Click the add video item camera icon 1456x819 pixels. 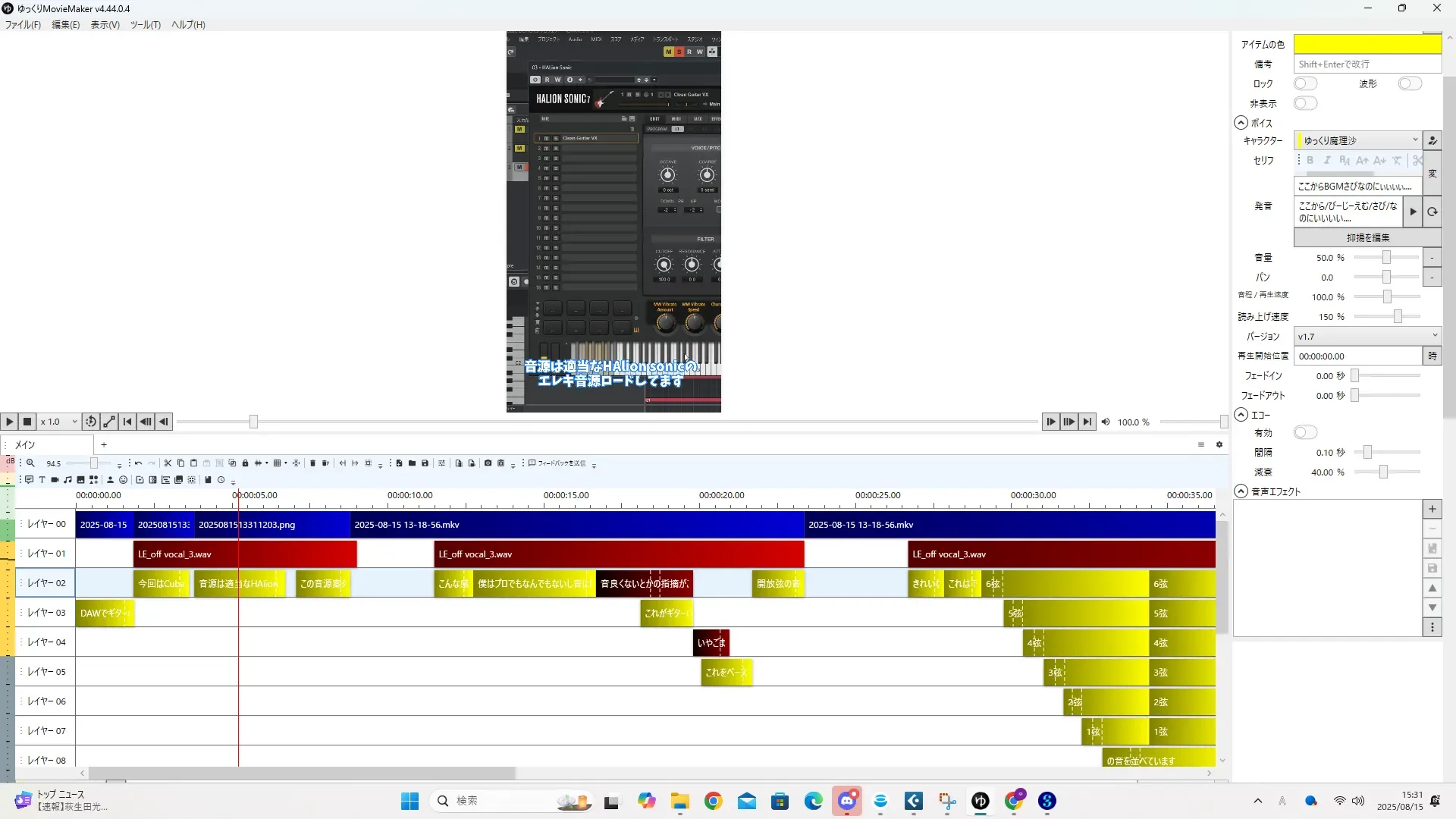[x=55, y=480]
